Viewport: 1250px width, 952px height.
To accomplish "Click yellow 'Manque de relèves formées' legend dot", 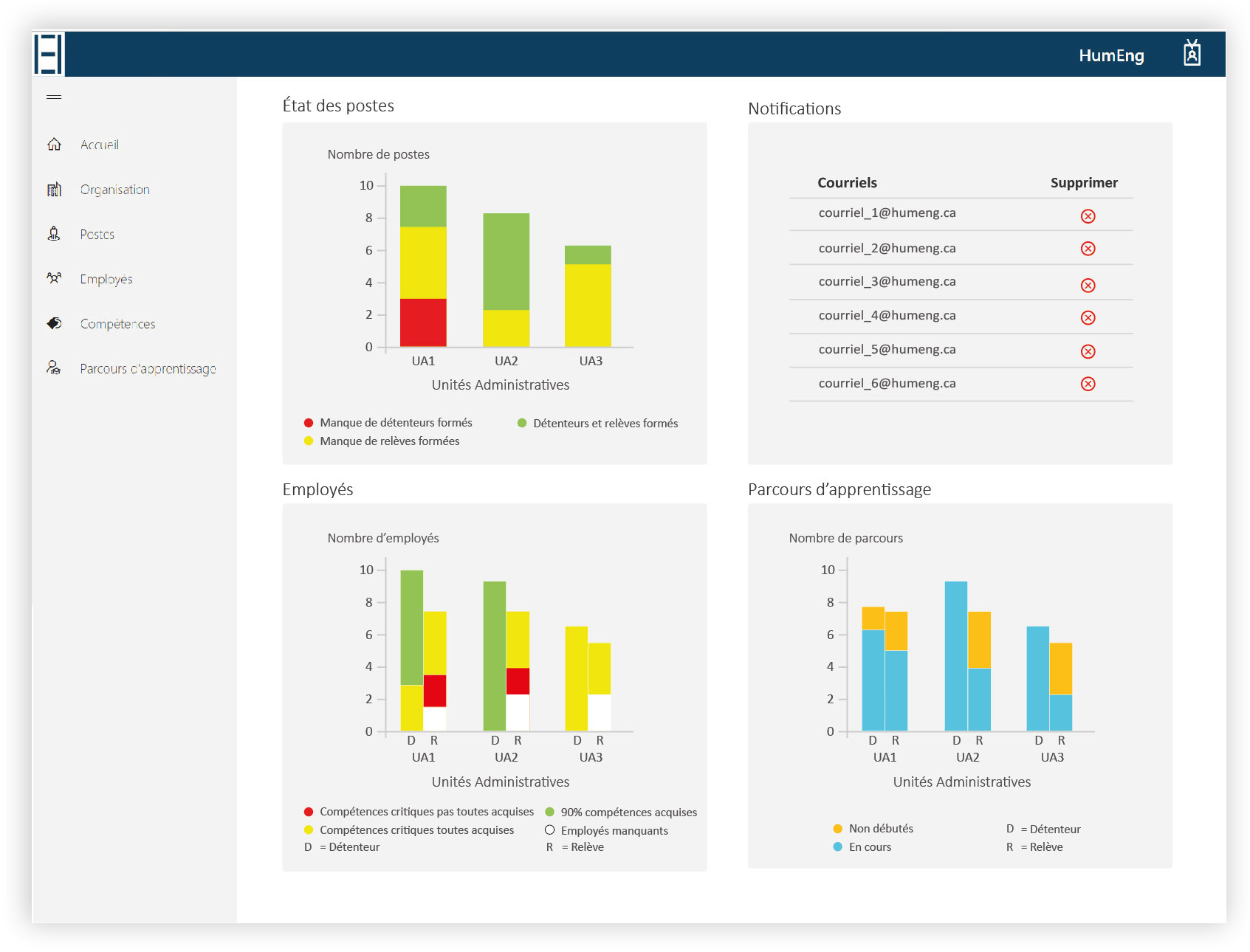I will coord(309,441).
